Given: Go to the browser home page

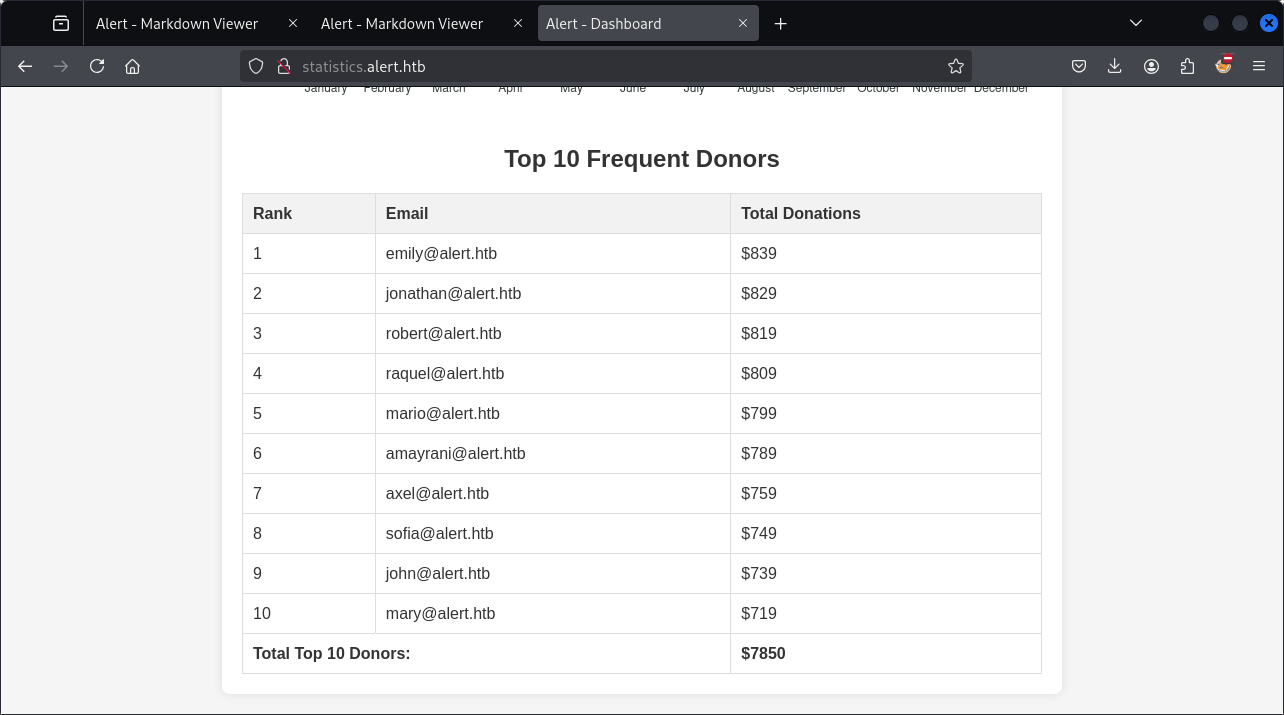Looking at the screenshot, I should (132, 66).
